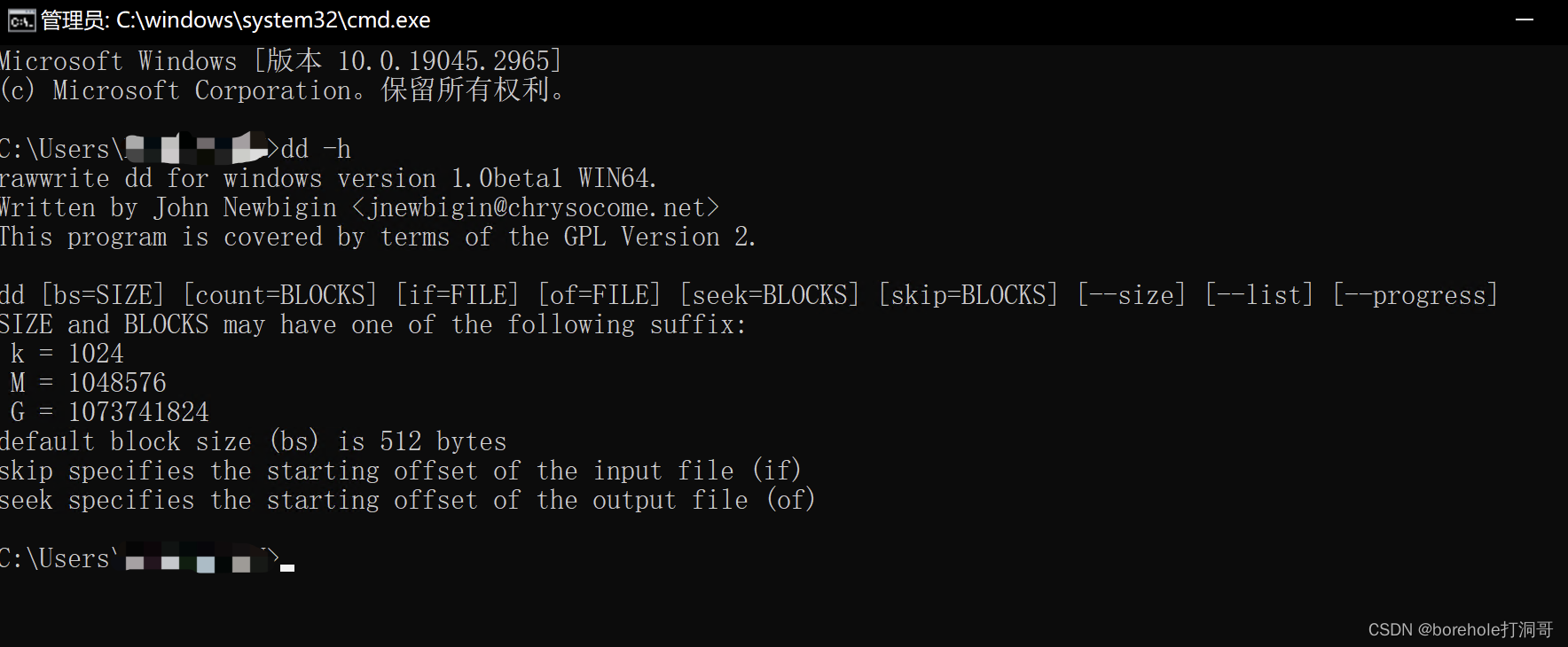Click the jnewbigin@chrysocome.net email address
Image resolution: width=1568 pixels, height=647 pixels.
pos(536,208)
